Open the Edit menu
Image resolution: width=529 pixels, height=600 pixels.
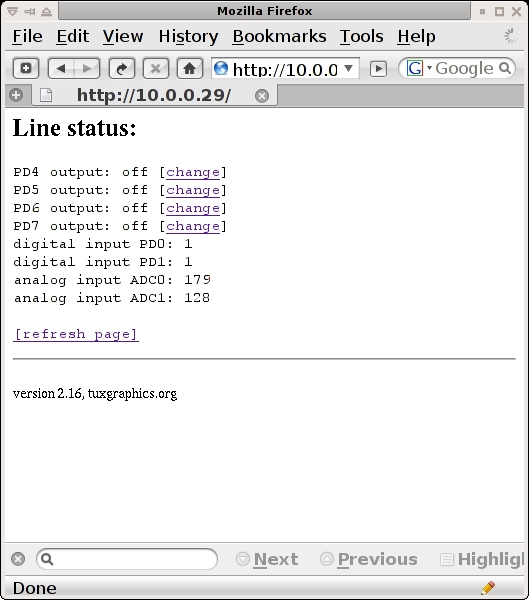pos(72,37)
